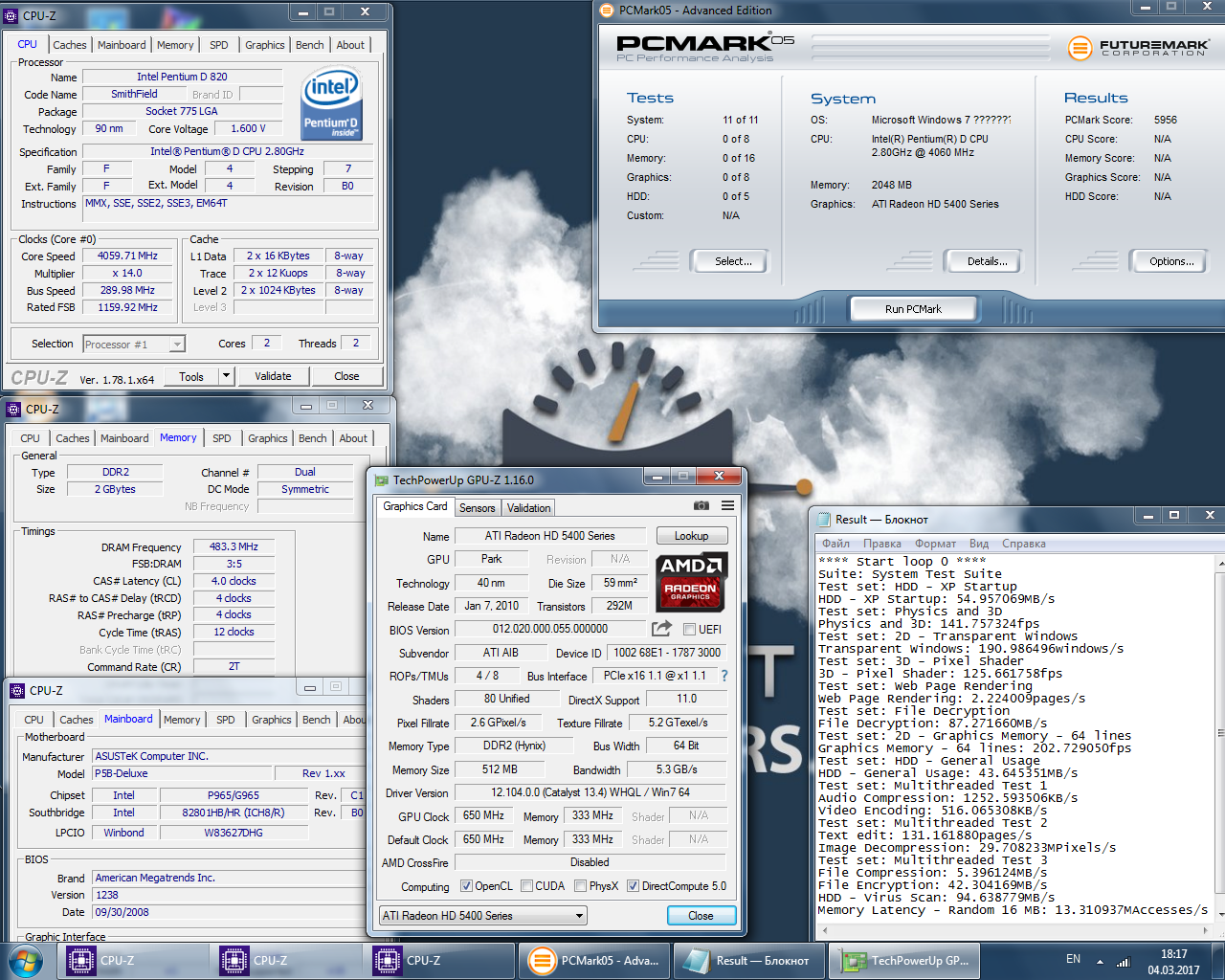Image resolution: width=1225 pixels, height=980 pixels.
Task: Click the CPU-Z Tools button
Action: 191,376
